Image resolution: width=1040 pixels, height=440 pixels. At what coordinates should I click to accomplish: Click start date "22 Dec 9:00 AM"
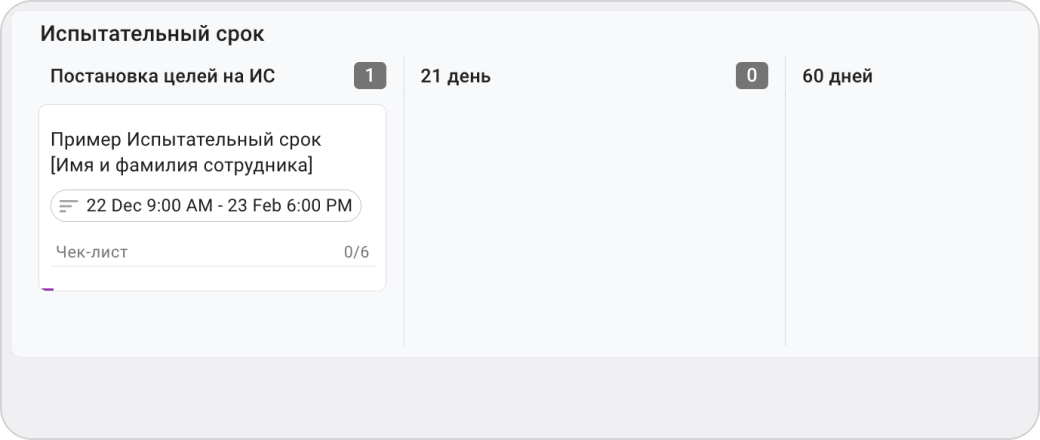point(149,206)
